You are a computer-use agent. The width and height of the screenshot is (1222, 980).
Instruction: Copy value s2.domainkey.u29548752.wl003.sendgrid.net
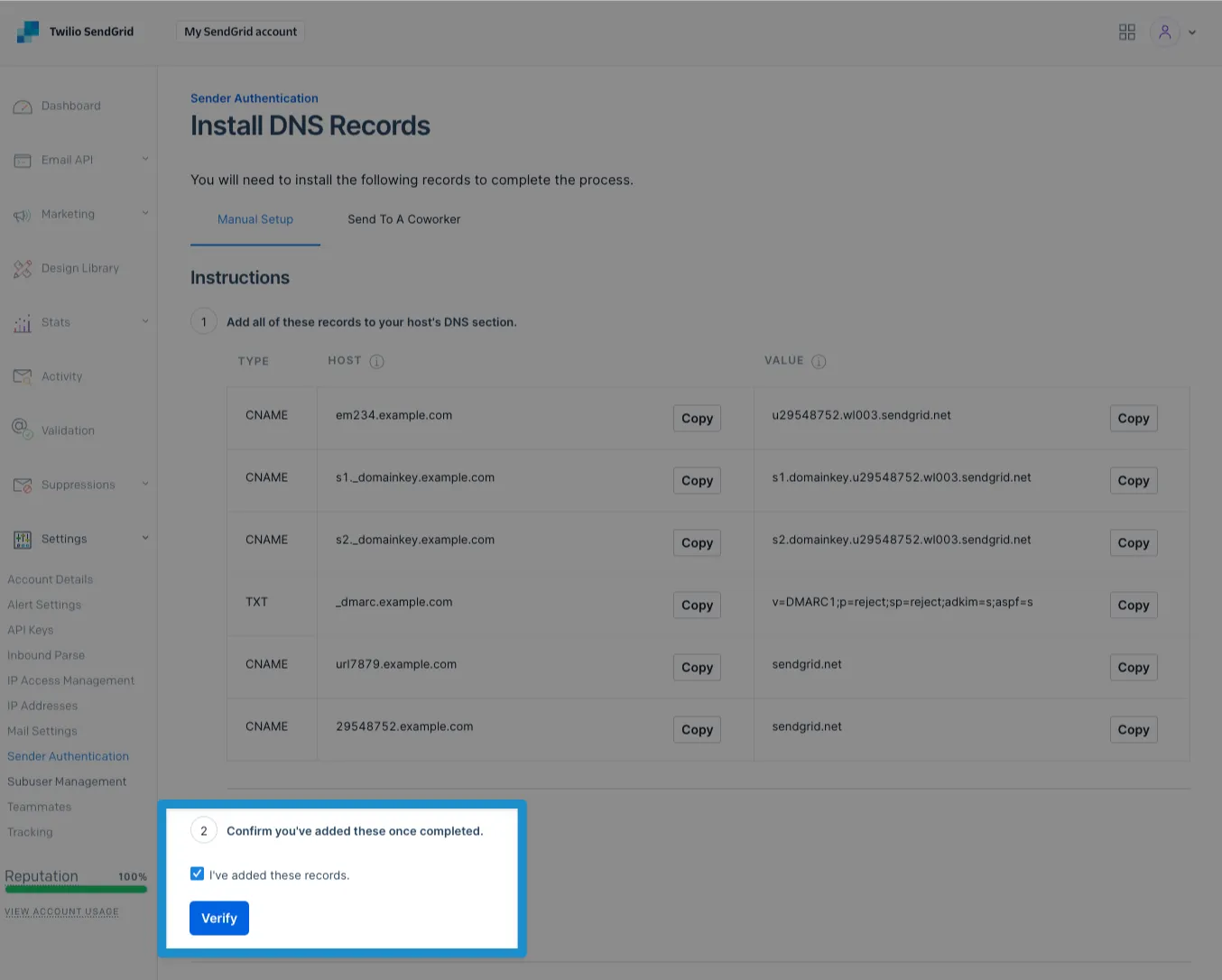tap(1134, 543)
